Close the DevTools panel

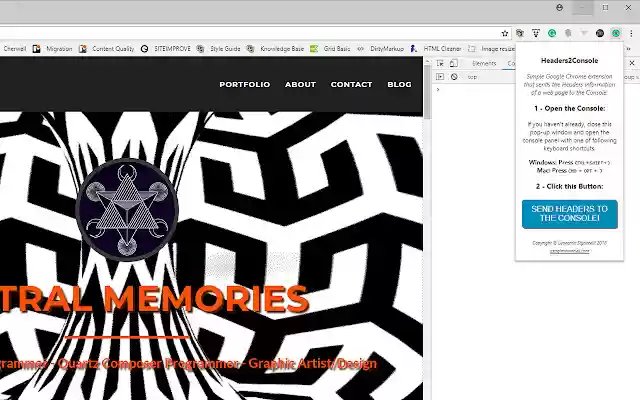[632, 63]
